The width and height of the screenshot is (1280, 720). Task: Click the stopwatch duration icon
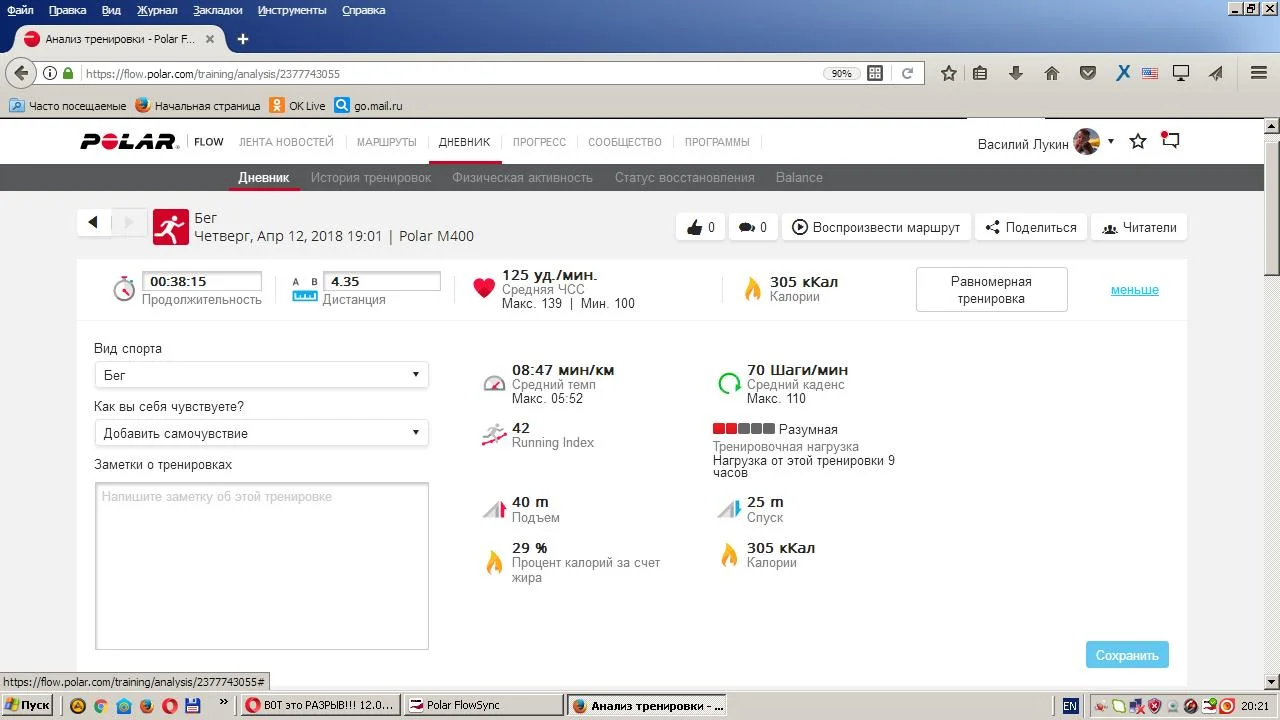tap(124, 289)
